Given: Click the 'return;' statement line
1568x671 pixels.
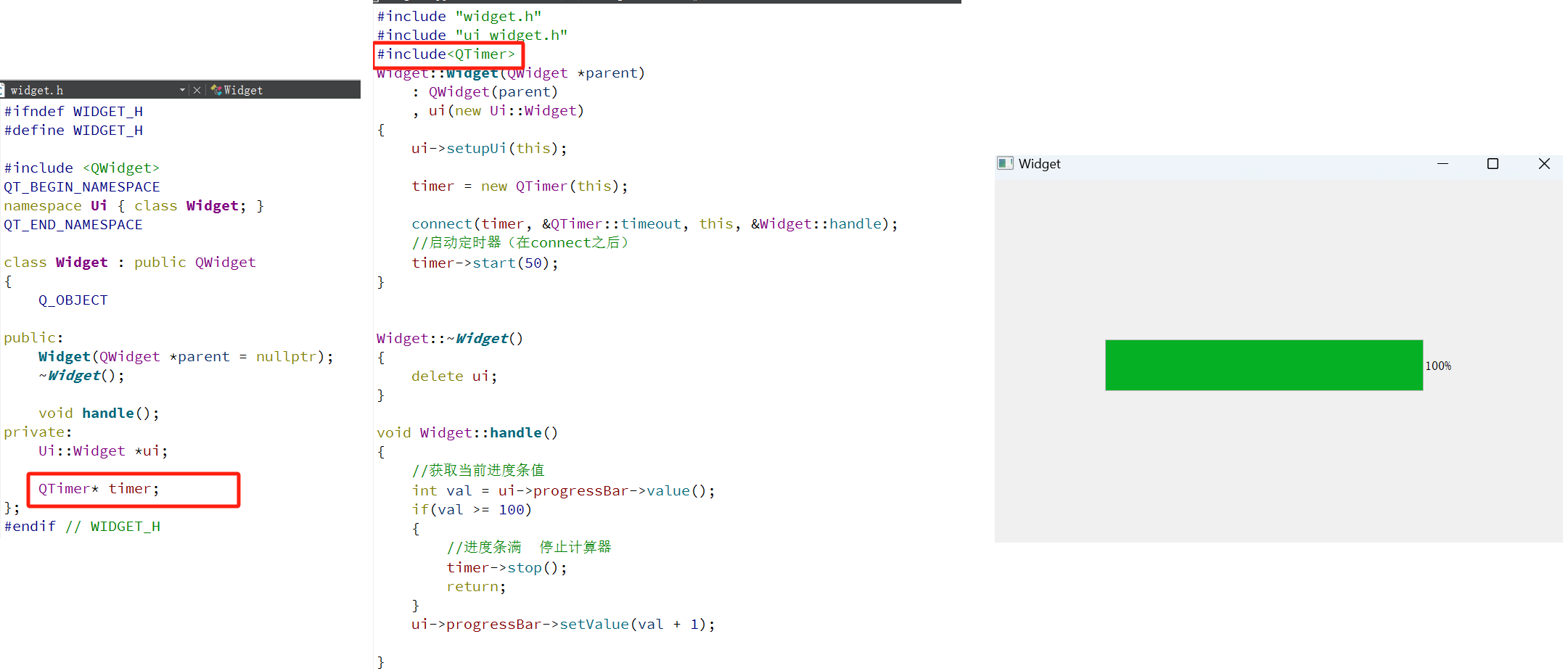Looking at the screenshot, I should [x=476, y=586].
